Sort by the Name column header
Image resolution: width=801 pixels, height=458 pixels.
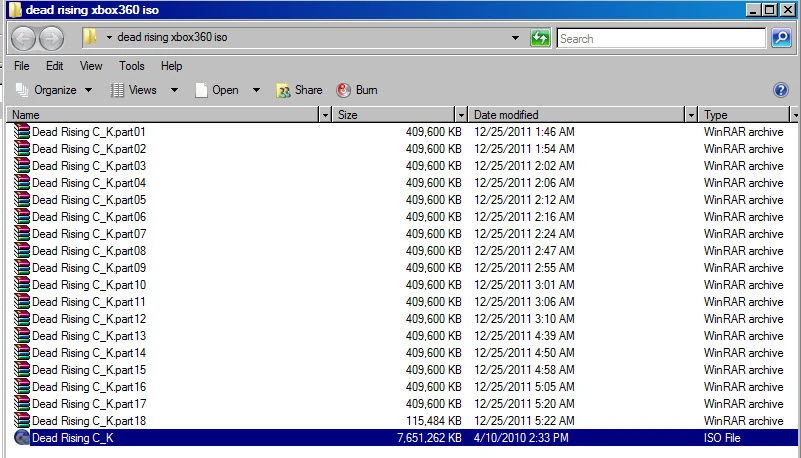click(x=164, y=115)
